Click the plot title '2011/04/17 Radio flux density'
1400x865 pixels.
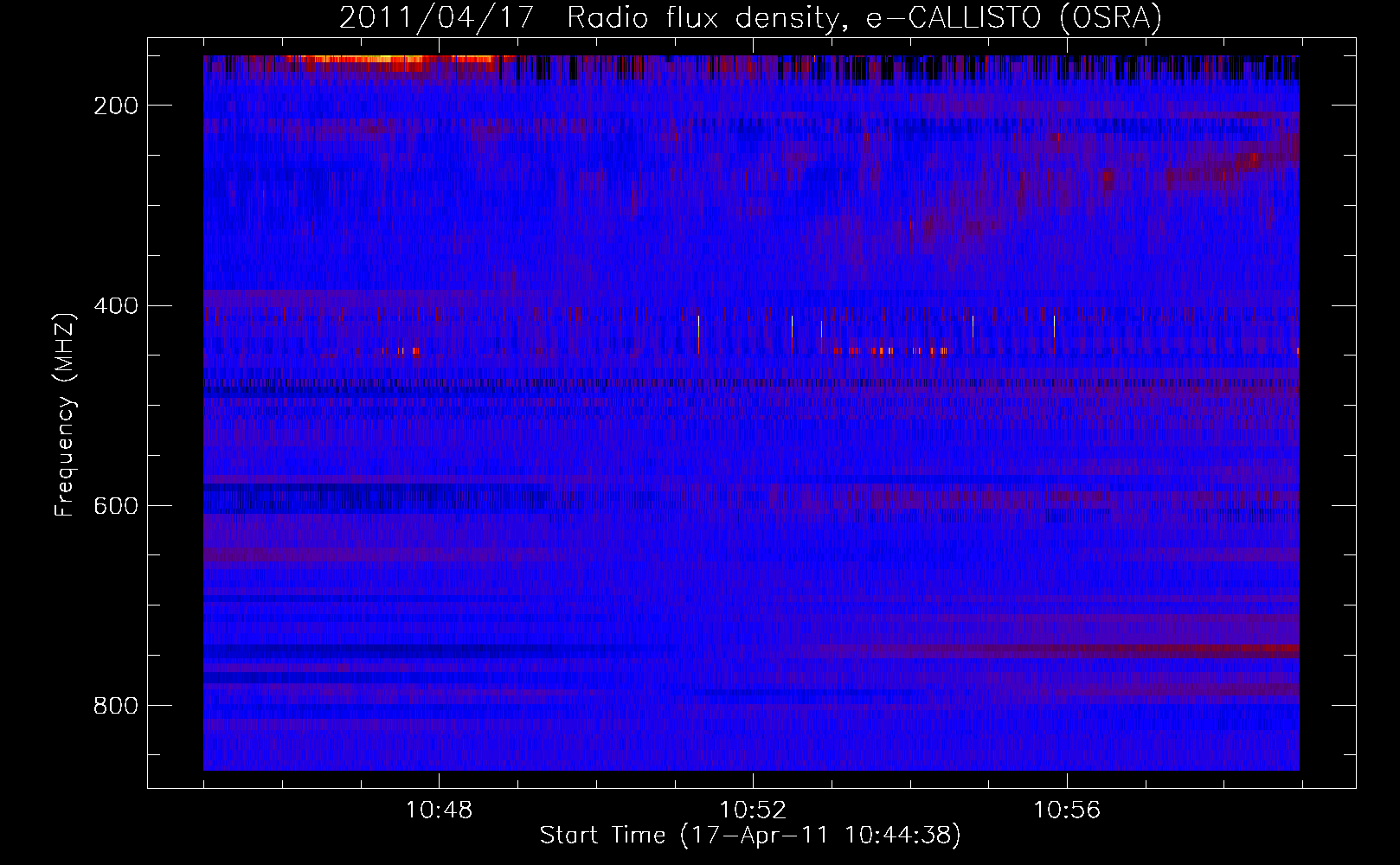coord(750,17)
